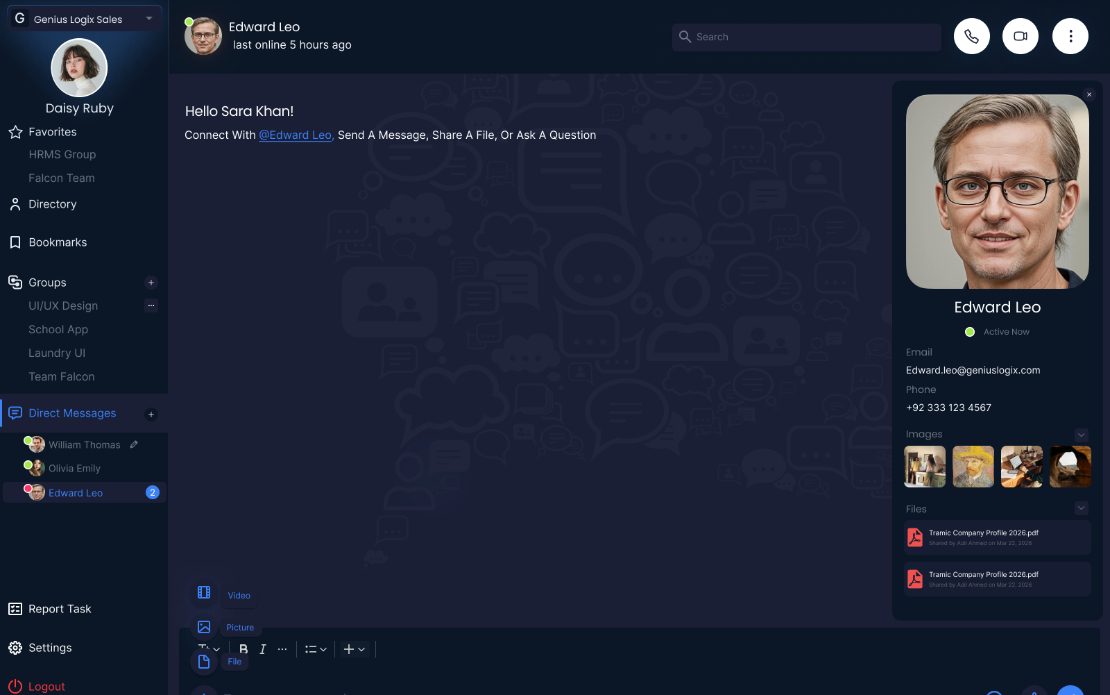Toggle bold formatting
Viewport: 1110px width, 695px height.
tap(244, 649)
